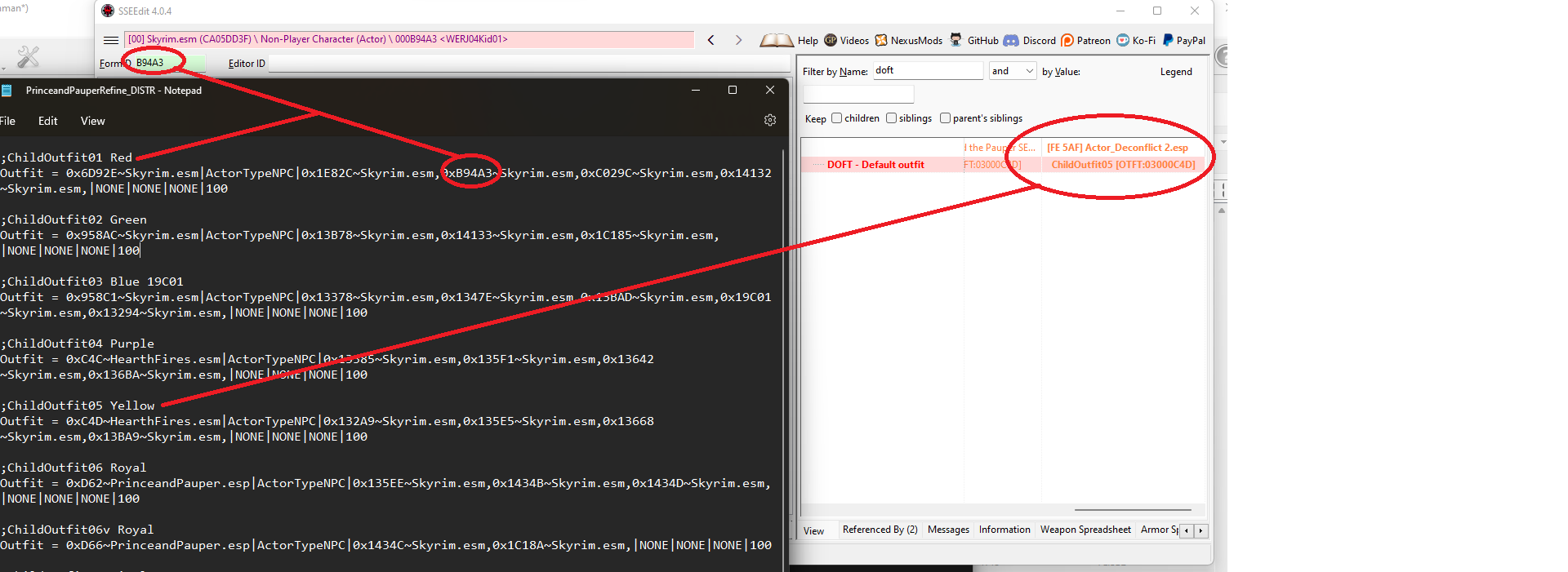Click the ';ChildOutfit01 Red' comment line

66,157
